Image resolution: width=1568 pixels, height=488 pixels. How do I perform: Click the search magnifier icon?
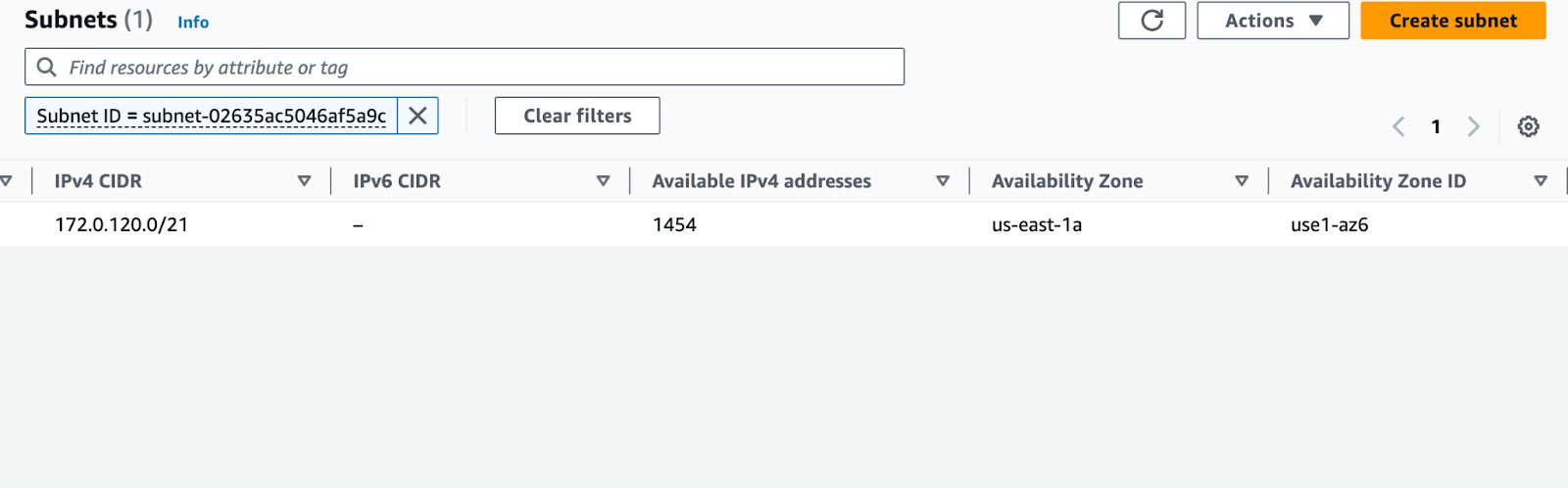click(x=46, y=67)
